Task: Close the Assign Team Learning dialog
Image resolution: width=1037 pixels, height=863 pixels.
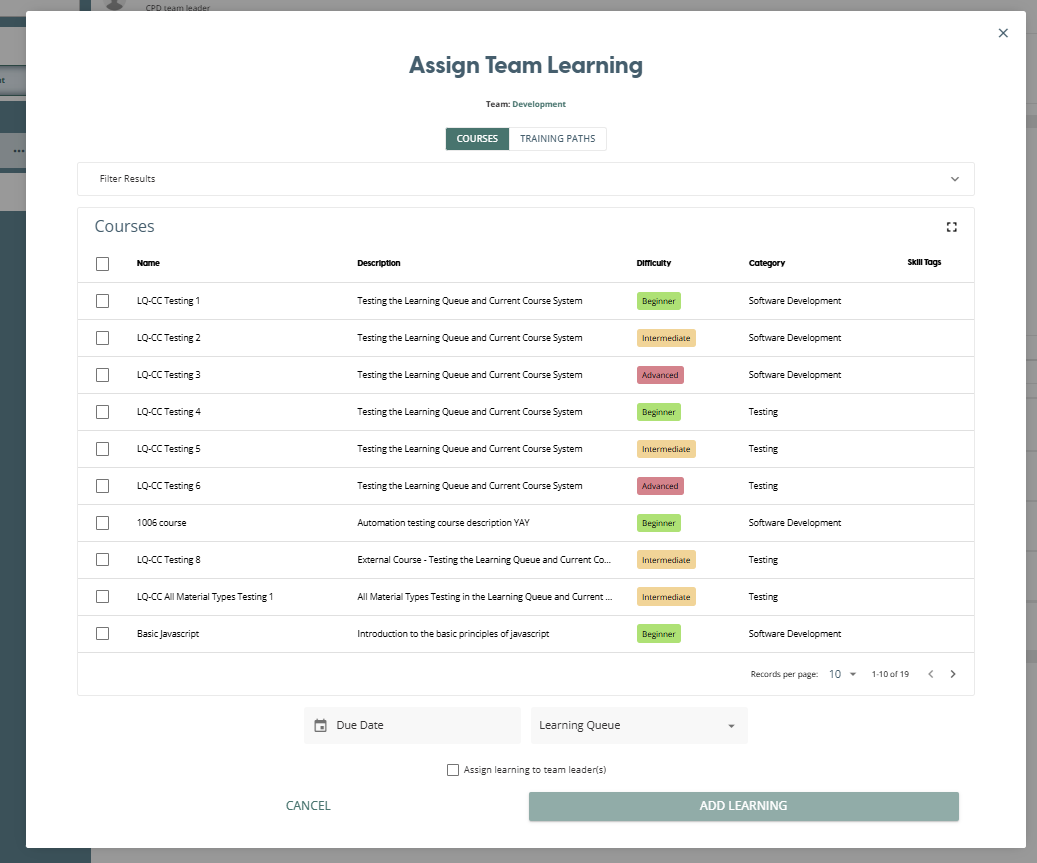Action: coord(1003,33)
